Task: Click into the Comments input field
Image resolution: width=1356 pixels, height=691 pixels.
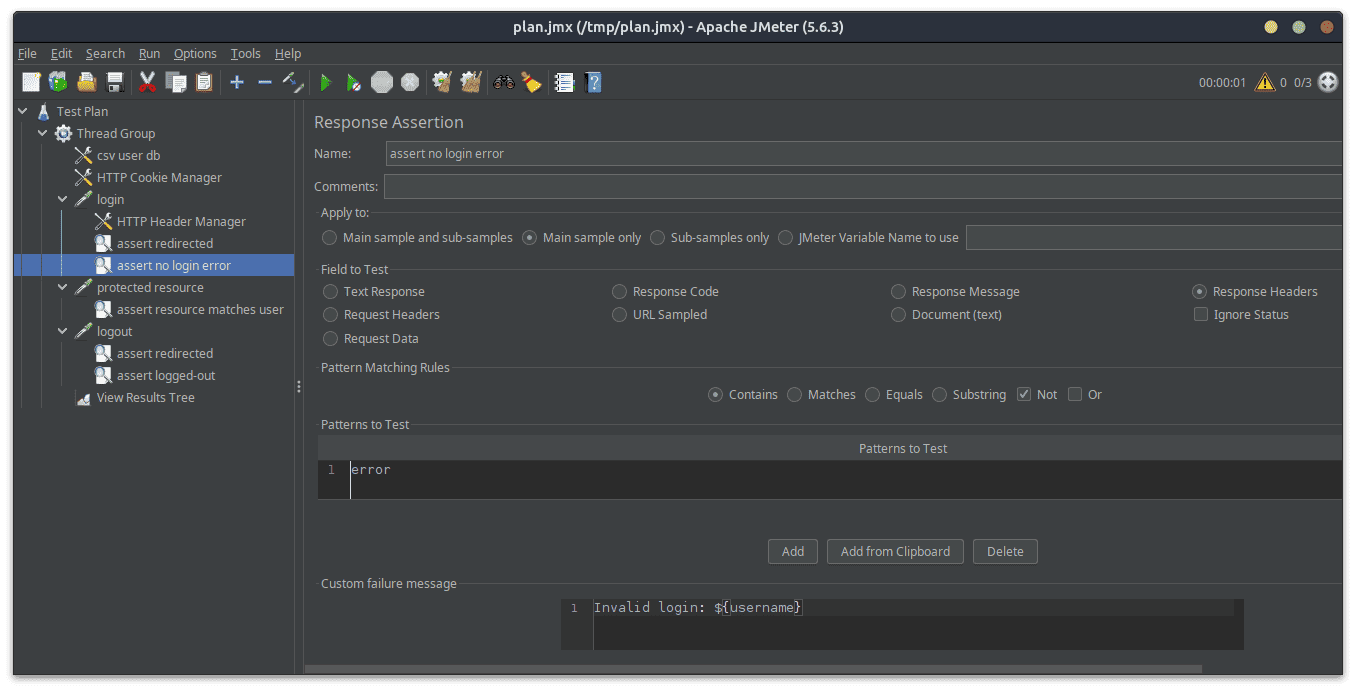Action: [x=860, y=186]
